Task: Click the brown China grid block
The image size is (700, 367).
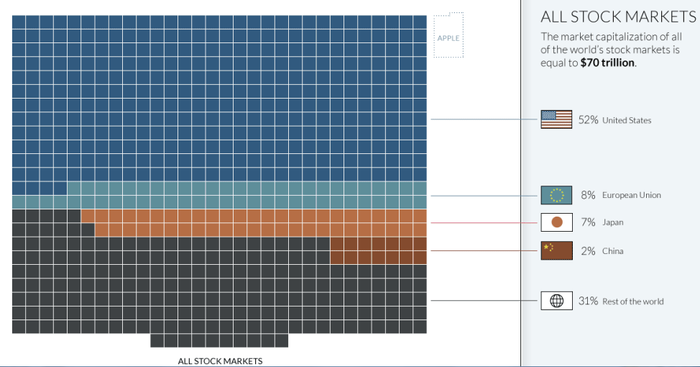Action: point(379,250)
